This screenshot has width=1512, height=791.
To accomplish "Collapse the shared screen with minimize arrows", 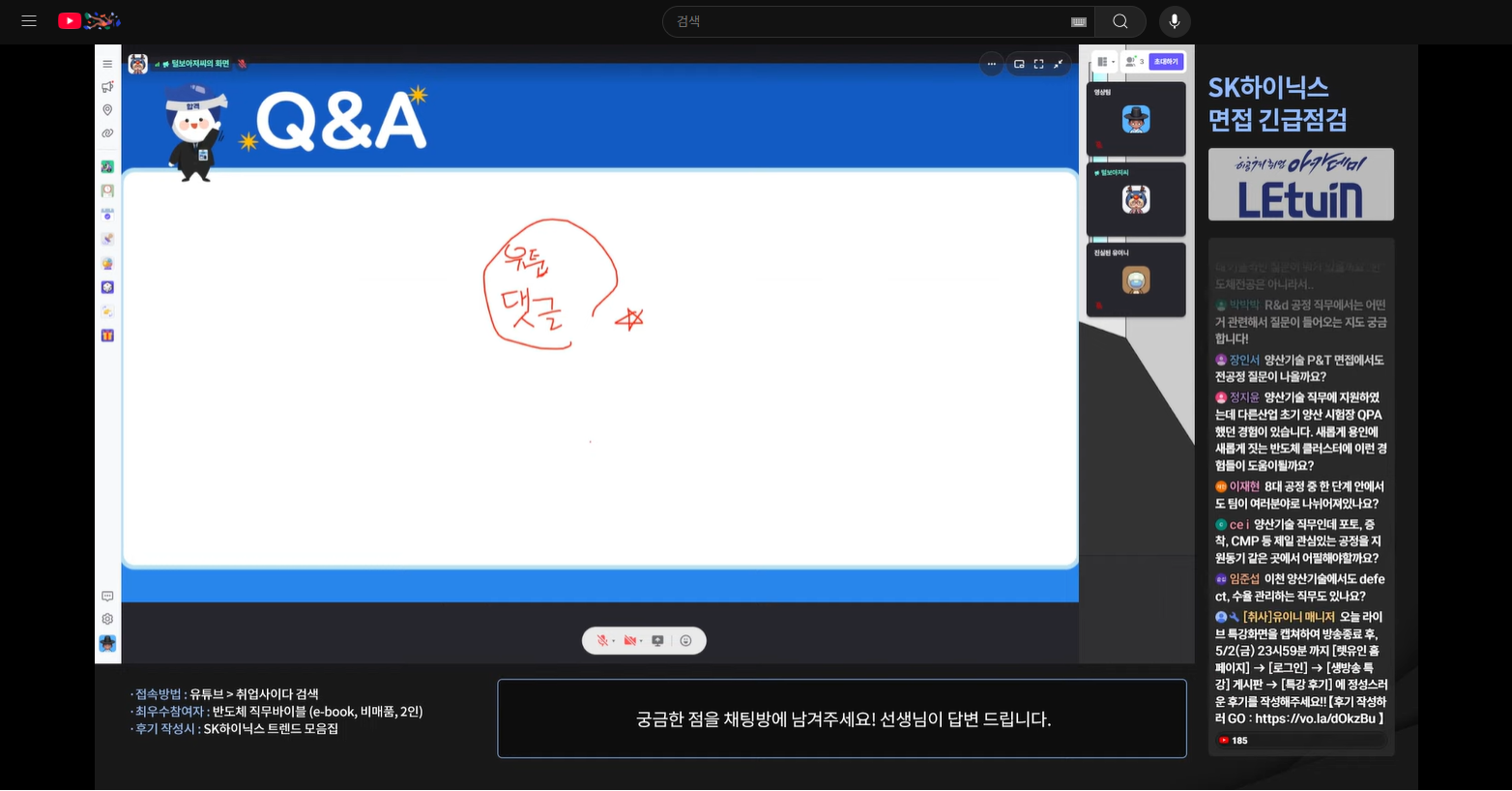I will (1059, 64).
